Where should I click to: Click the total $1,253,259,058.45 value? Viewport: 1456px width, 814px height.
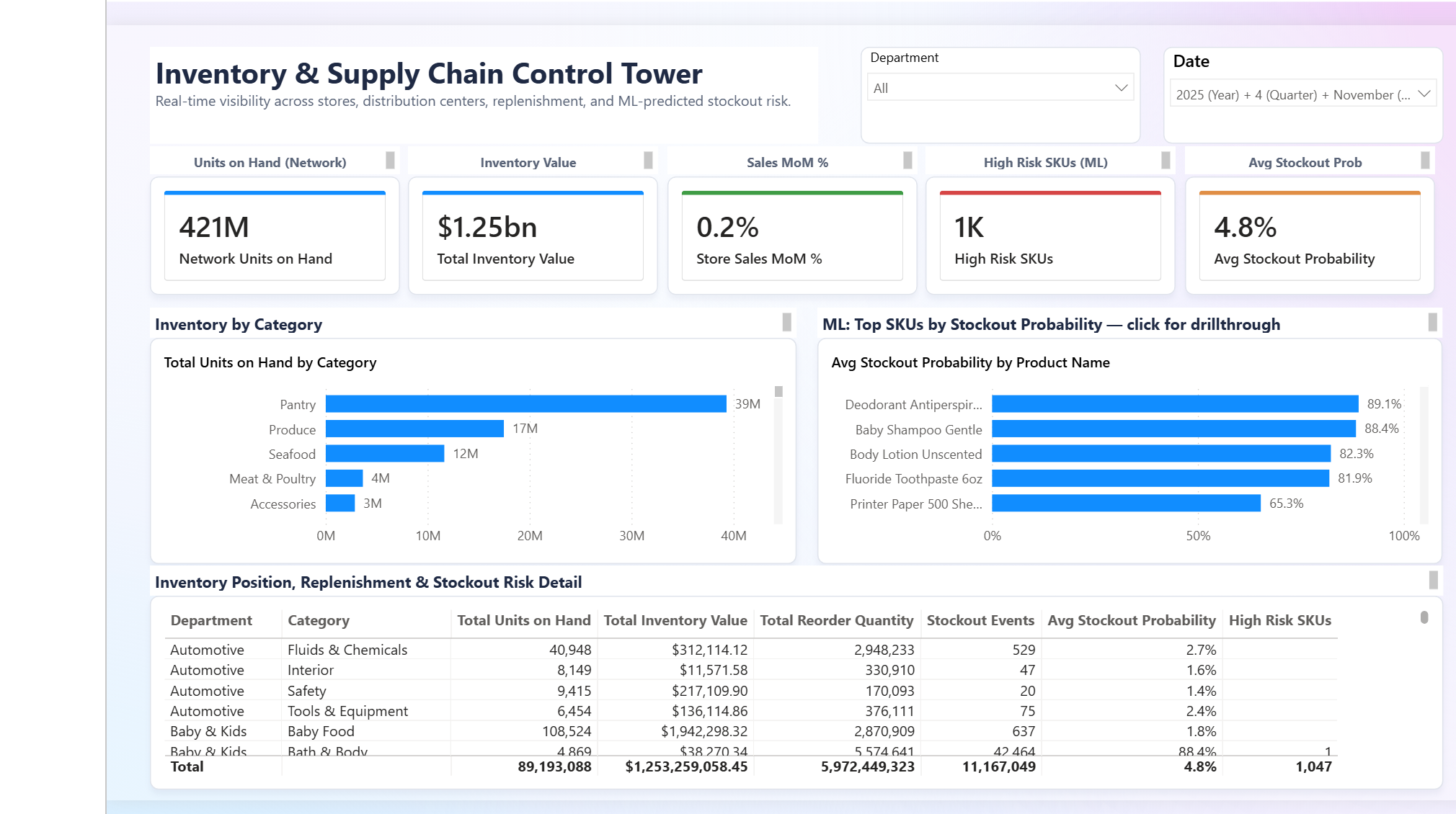[x=686, y=766]
